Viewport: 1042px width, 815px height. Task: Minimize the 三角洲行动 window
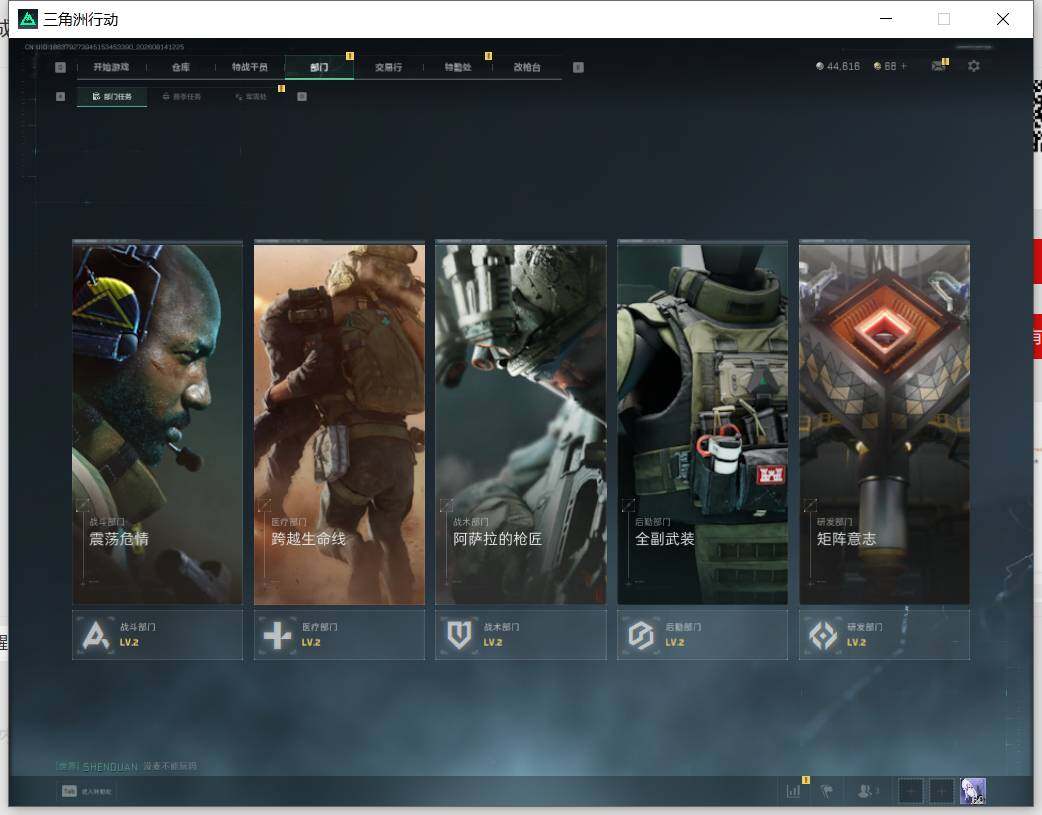pos(886,19)
